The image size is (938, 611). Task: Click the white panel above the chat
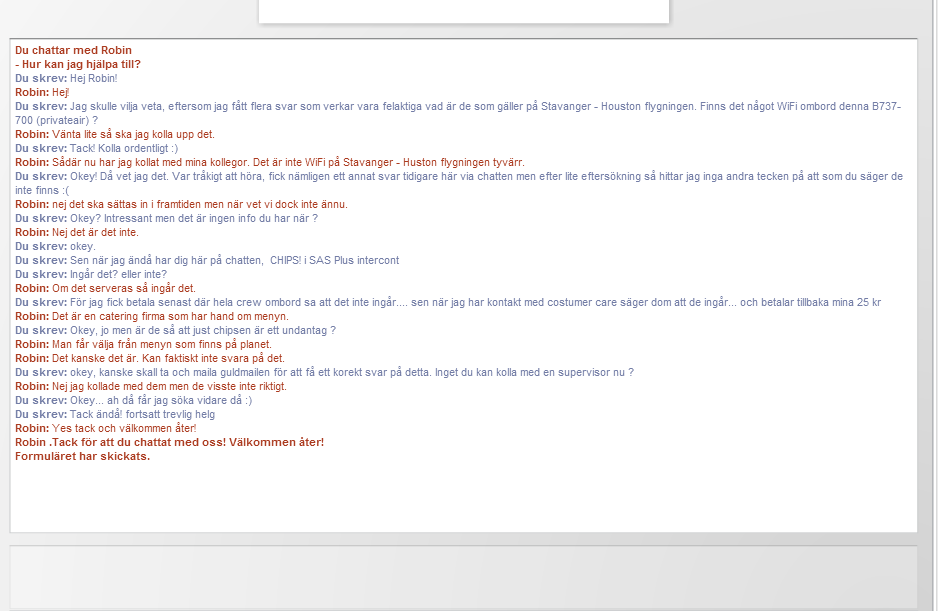(463, 10)
